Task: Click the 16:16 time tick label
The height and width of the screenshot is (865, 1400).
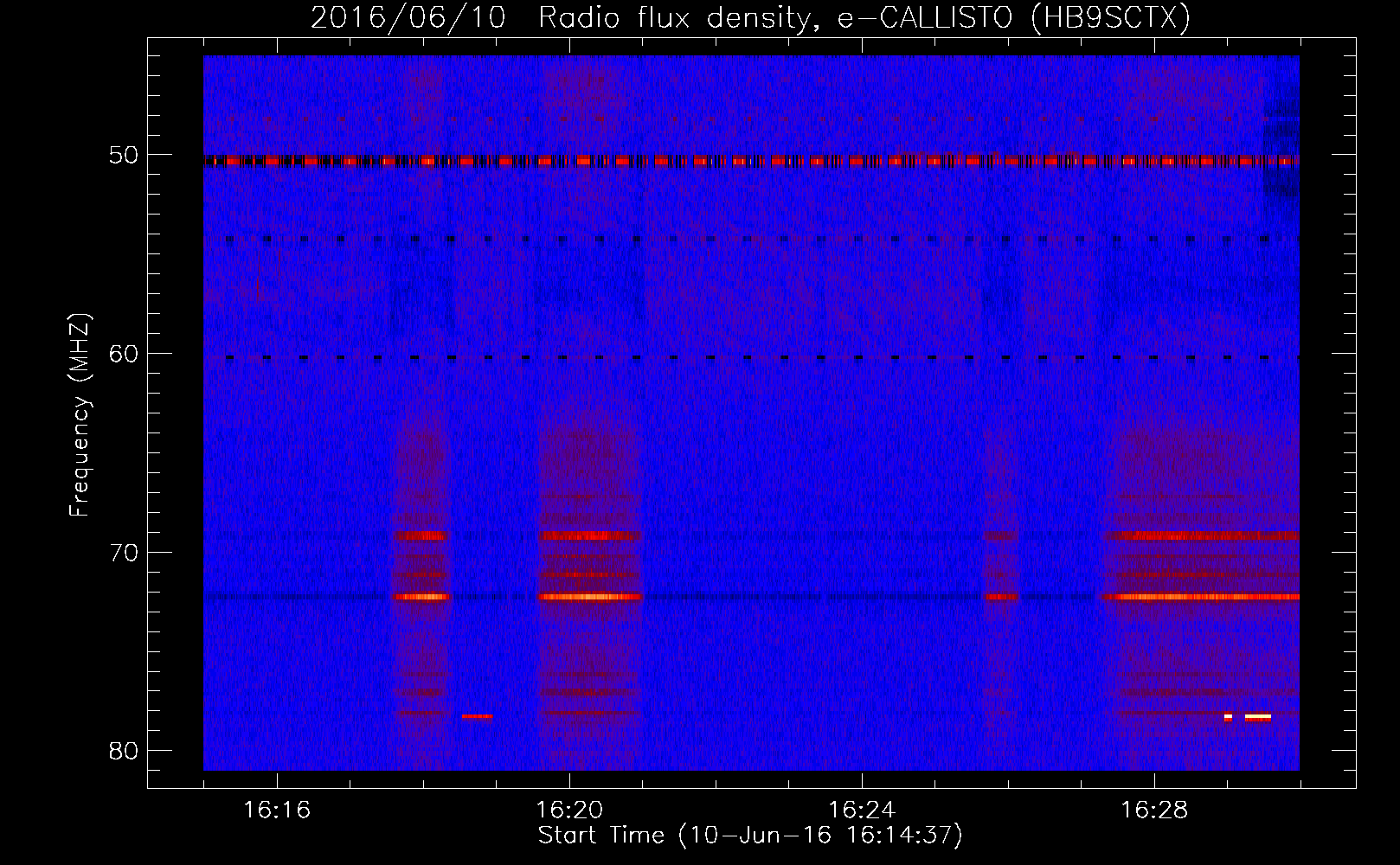Action: pos(277,811)
